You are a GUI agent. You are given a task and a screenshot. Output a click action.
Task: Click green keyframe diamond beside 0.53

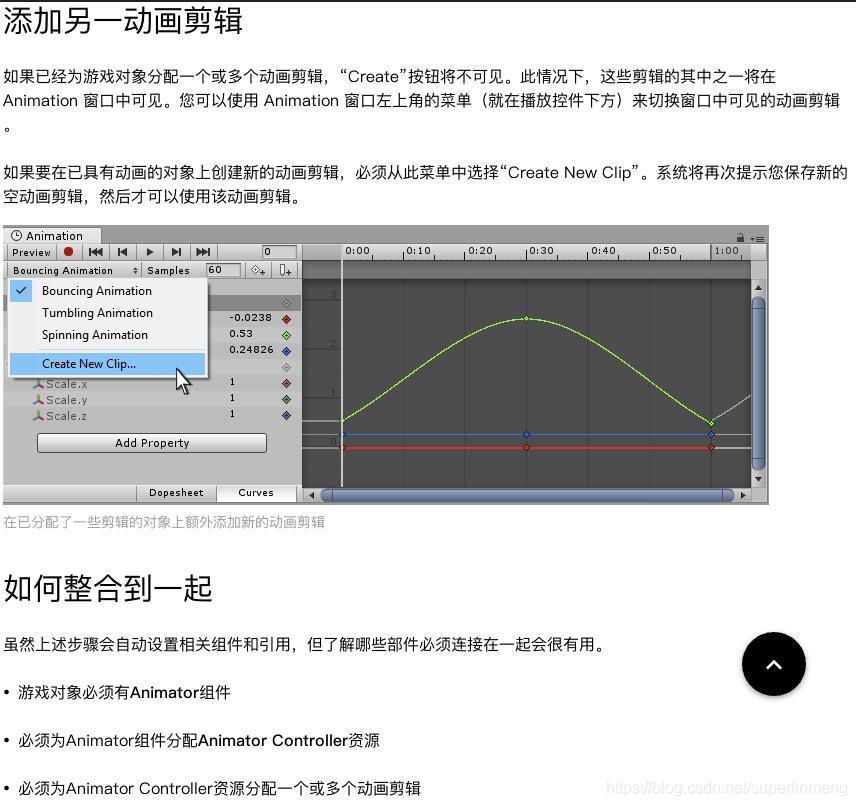[286, 335]
